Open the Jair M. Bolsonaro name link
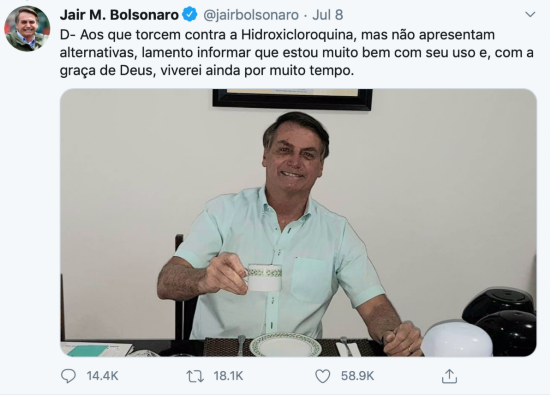550x396 pixels. [119, 15]
